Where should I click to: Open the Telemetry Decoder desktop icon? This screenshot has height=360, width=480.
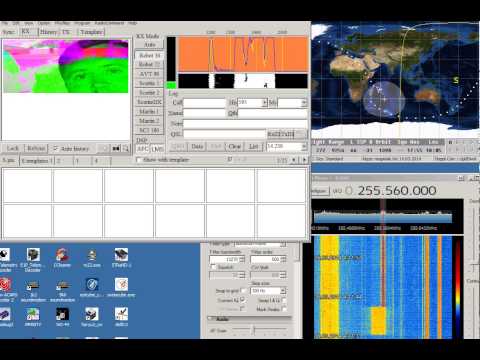6,260
